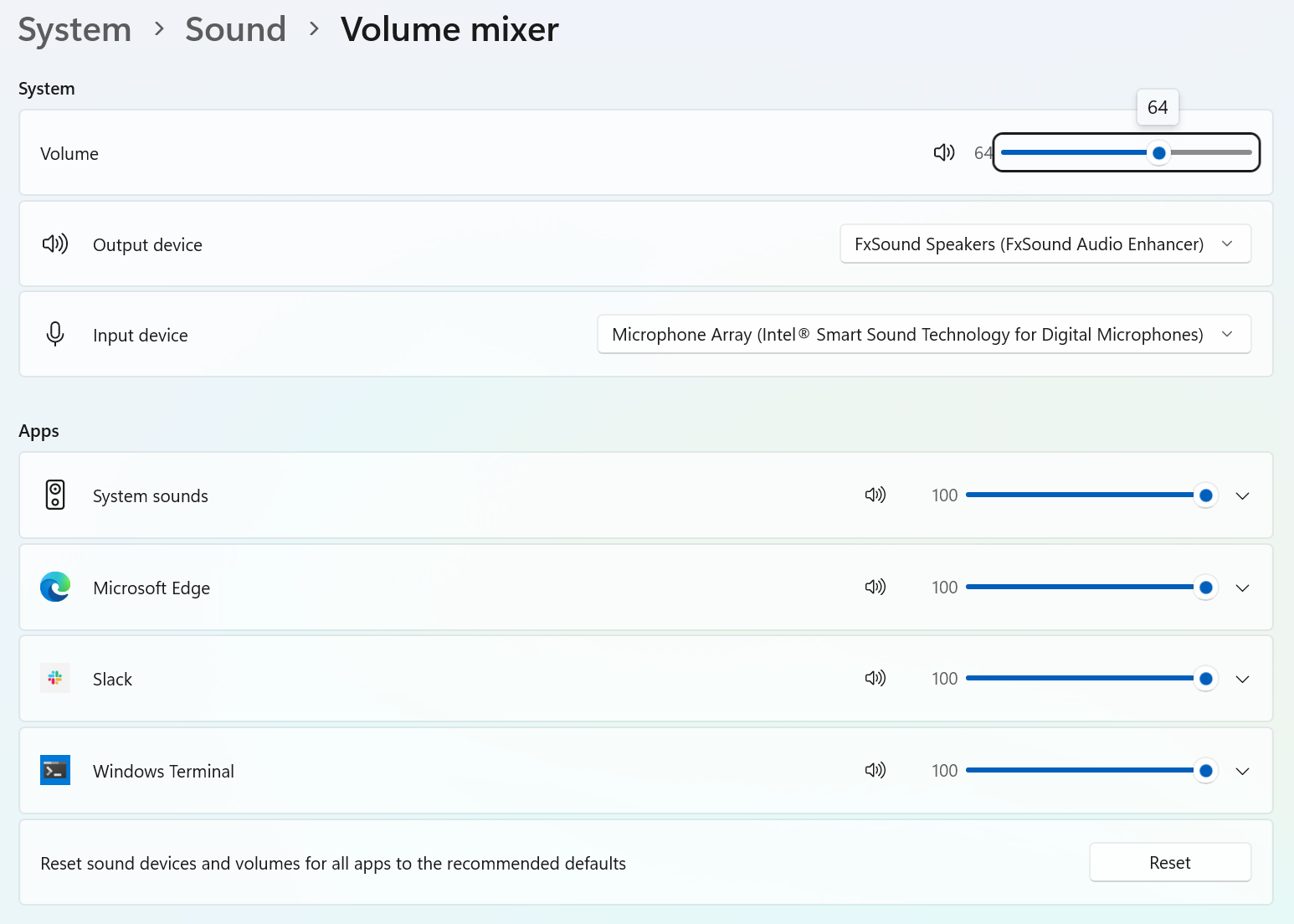Mute System sounds speaker icon
Viewport: 1294px width, 924px height.
tap(876, 495)
